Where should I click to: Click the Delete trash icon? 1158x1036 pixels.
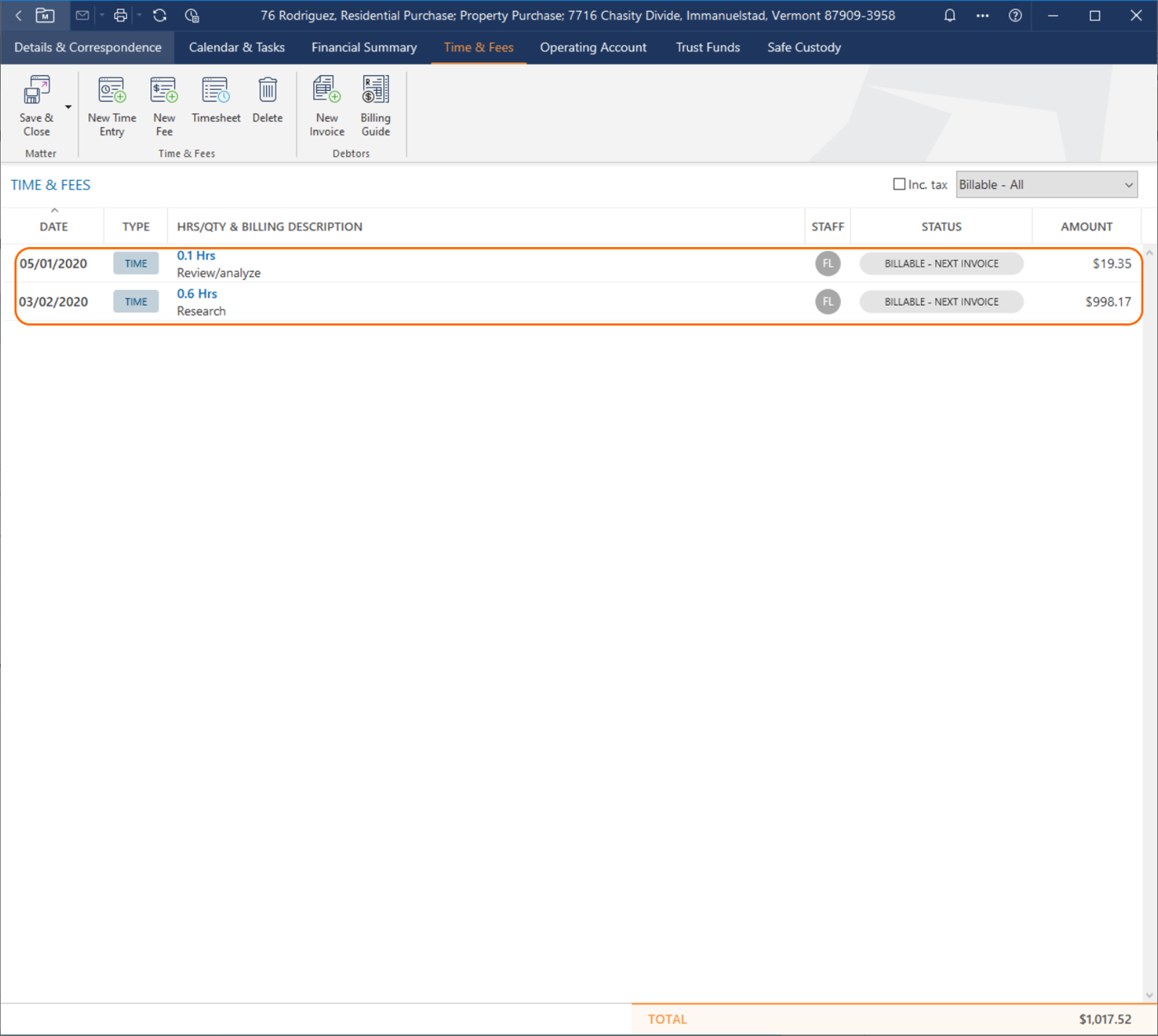(x=267, y=91)
